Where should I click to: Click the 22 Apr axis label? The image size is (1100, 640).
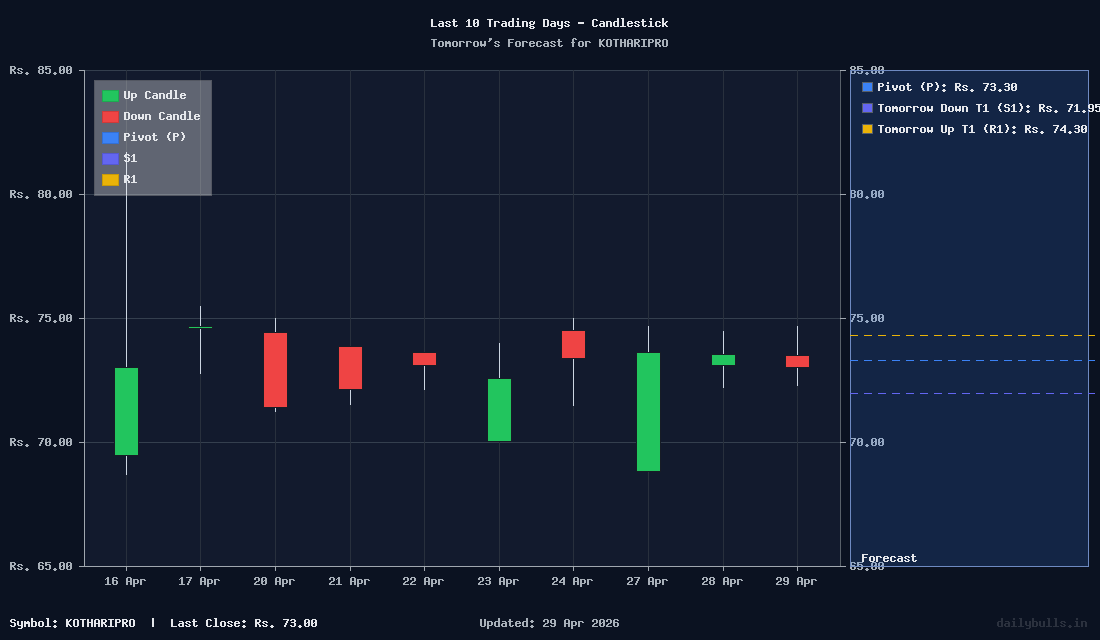click(423, 580)
